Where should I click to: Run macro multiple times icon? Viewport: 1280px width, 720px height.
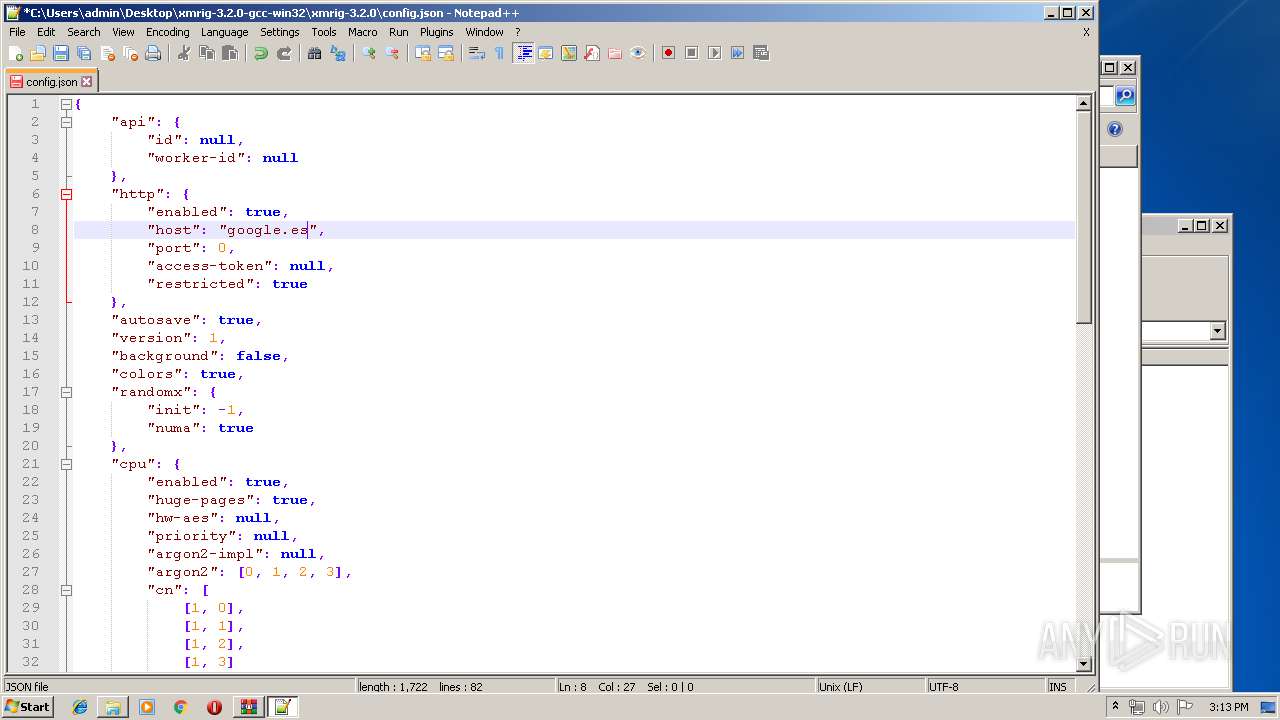tap(738, 53)
